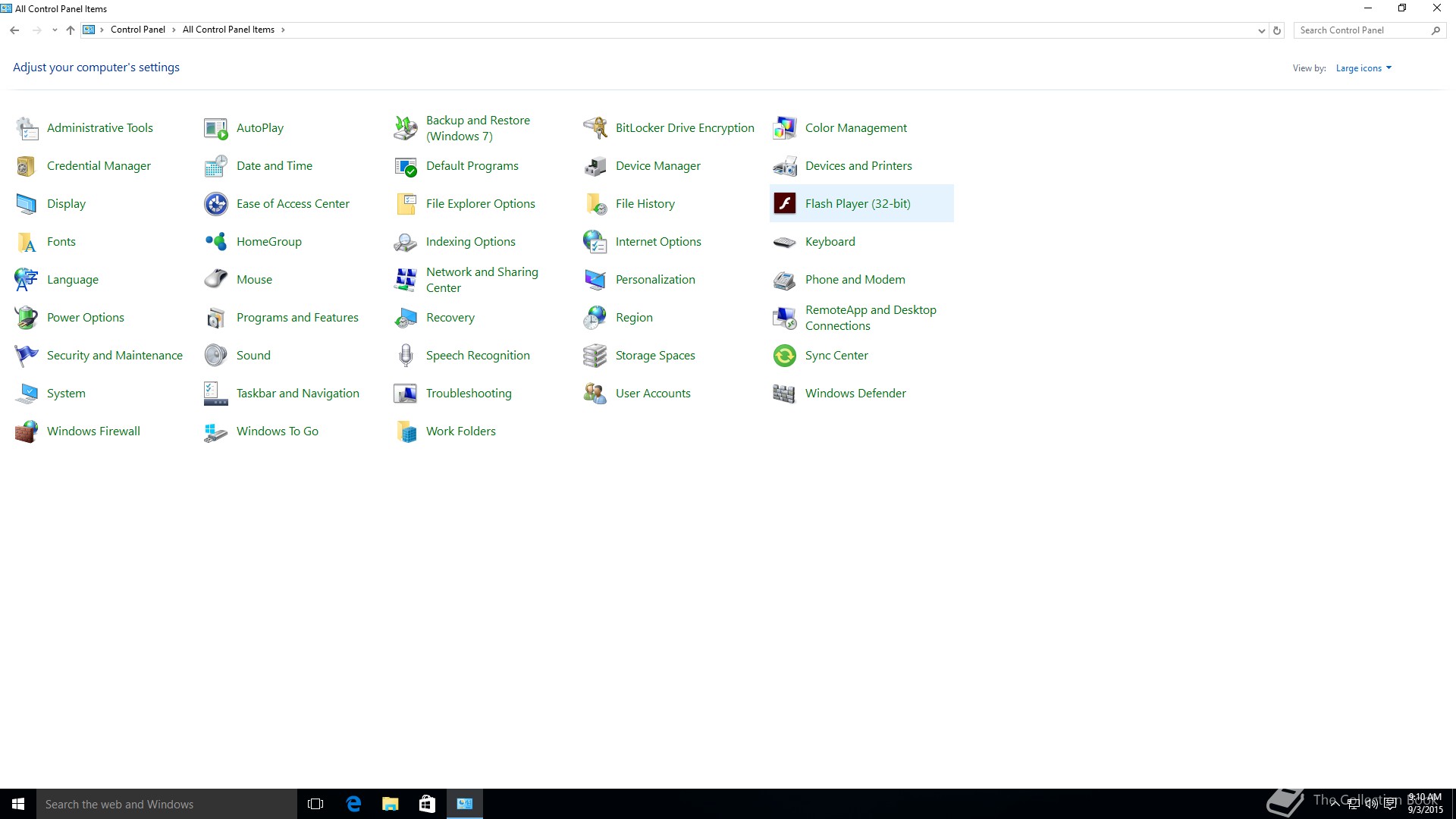
Task: Open the File History icon
Action: (595, 204)
